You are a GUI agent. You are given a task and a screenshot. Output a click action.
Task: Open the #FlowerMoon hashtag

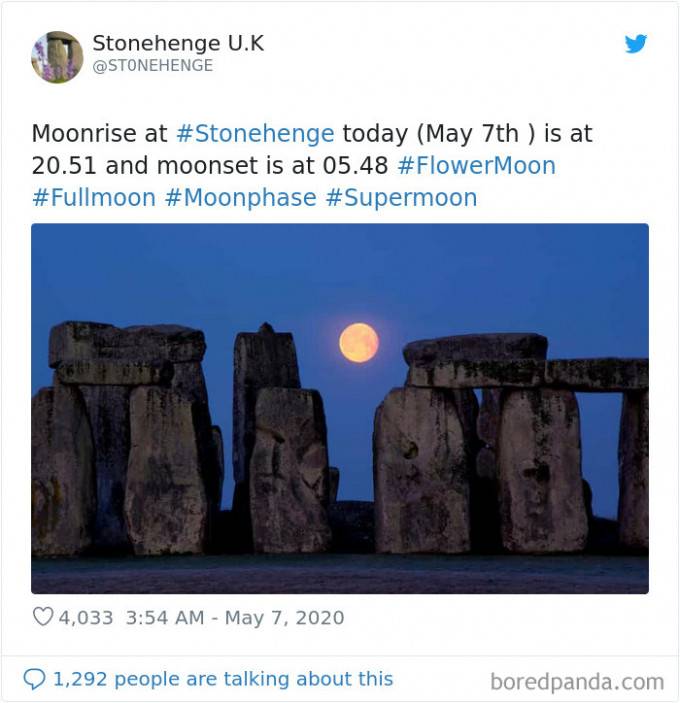[476, 165]
